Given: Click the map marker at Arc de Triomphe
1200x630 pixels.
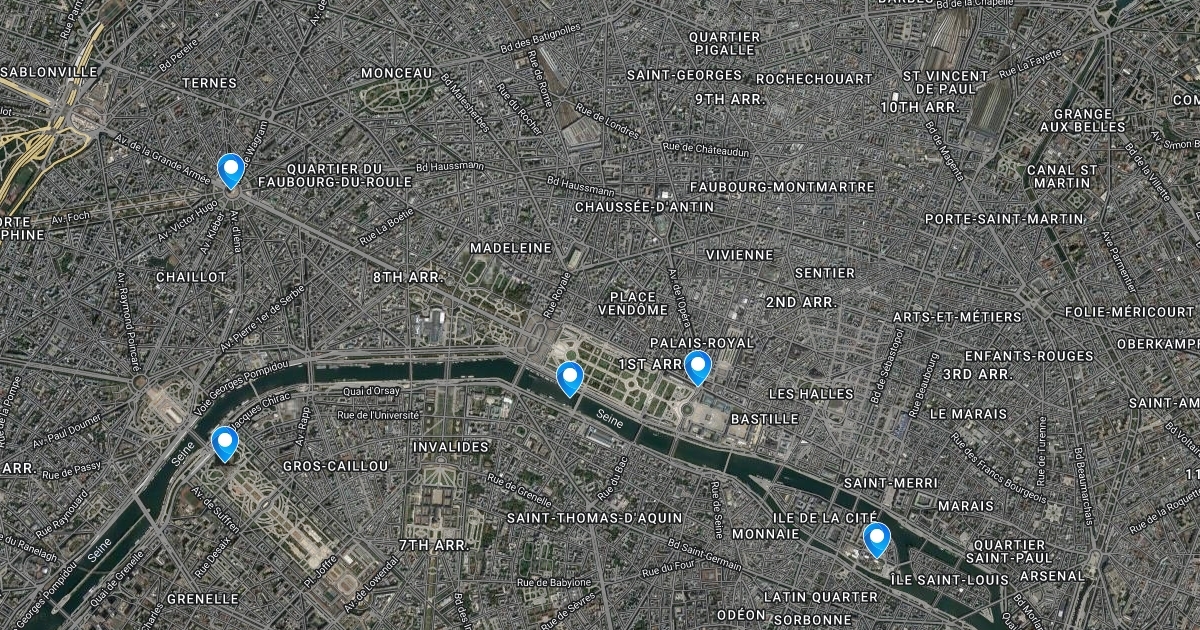Looking at the screenshot, I should click(x=231, y=171).
